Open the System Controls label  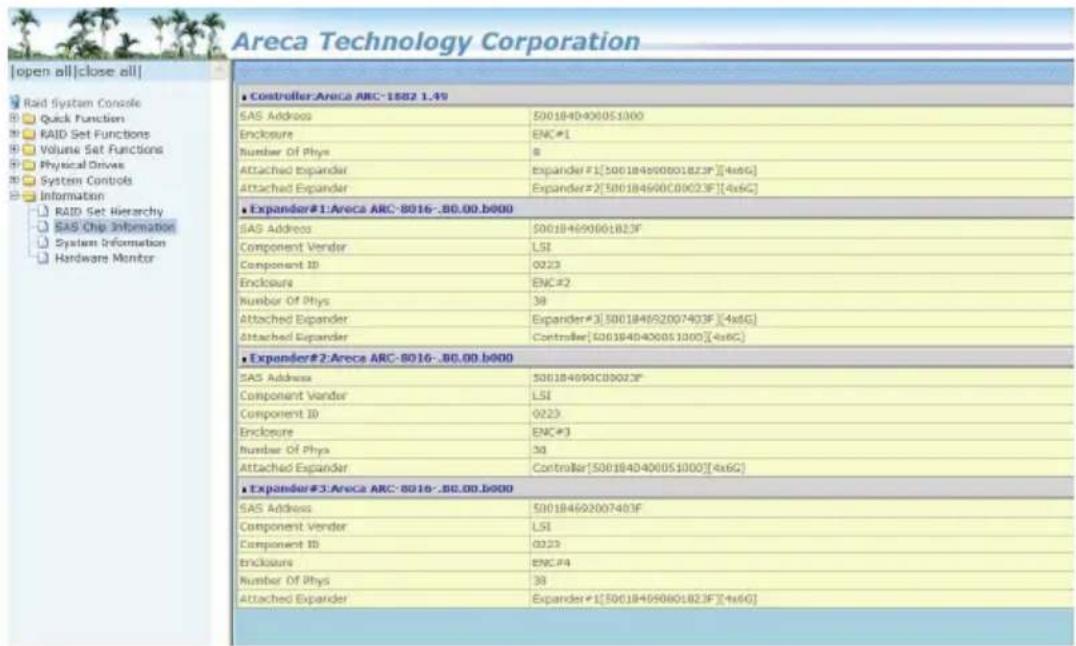pyautogui.click(x=86, y=181)
